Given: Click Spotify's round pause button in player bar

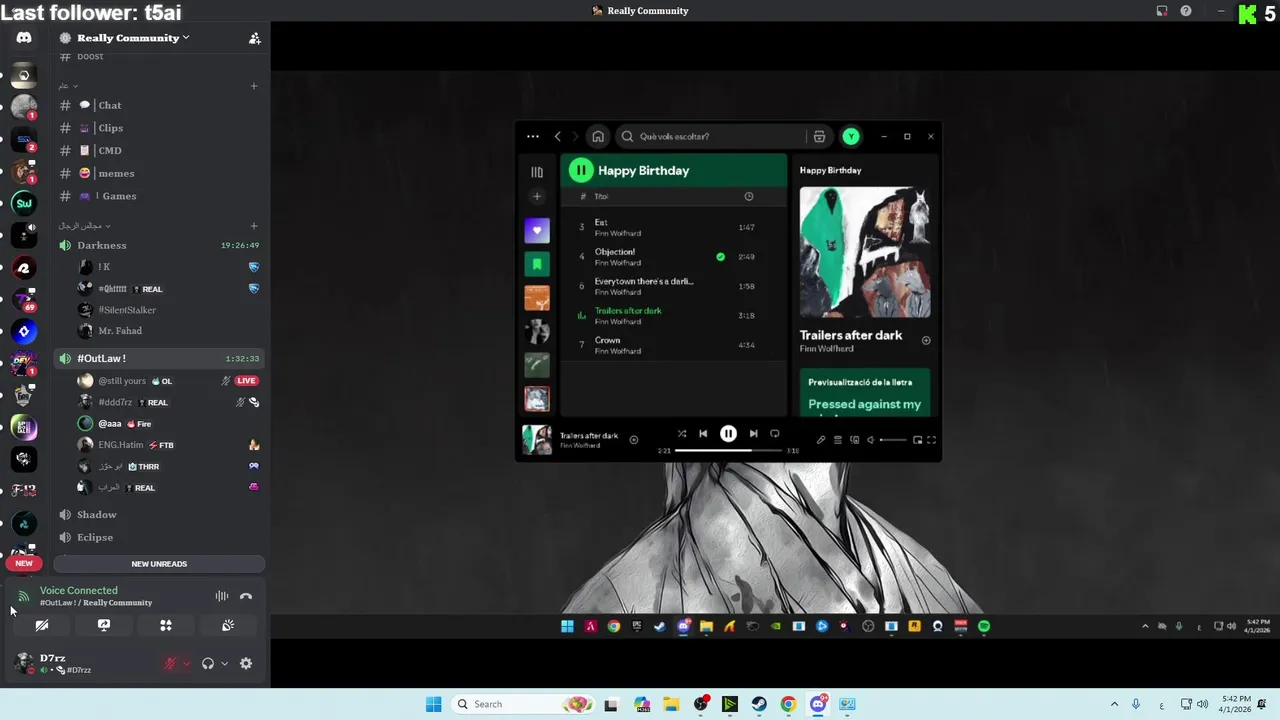Looking at the screenshot, I should click(728, 434).
